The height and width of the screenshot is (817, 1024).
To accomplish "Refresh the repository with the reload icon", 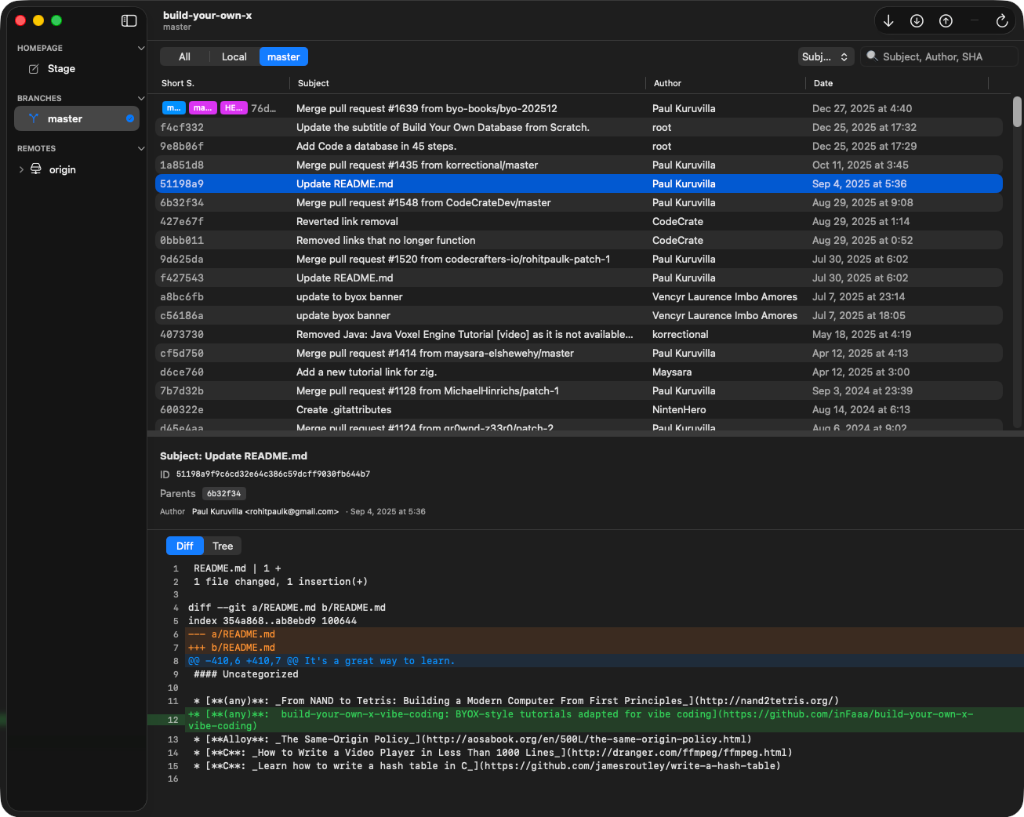I will [1002, 20].
